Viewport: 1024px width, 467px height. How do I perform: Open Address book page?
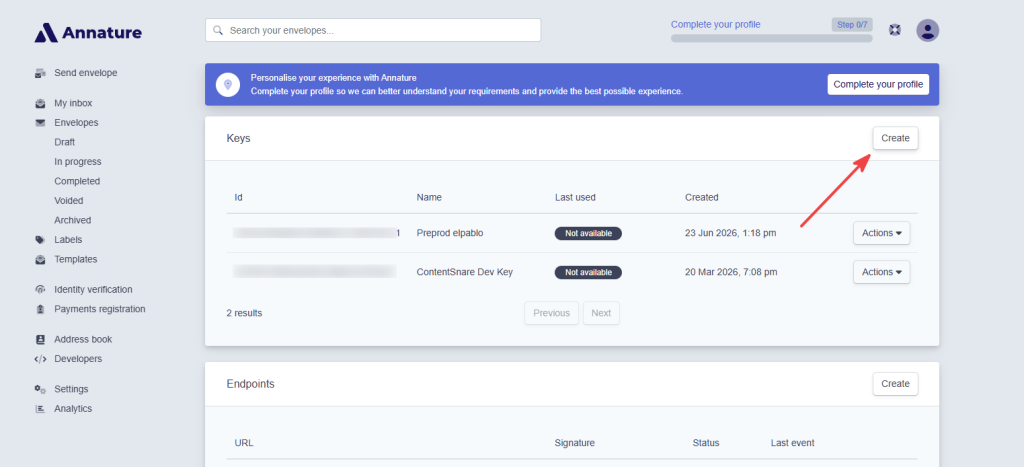83,340
